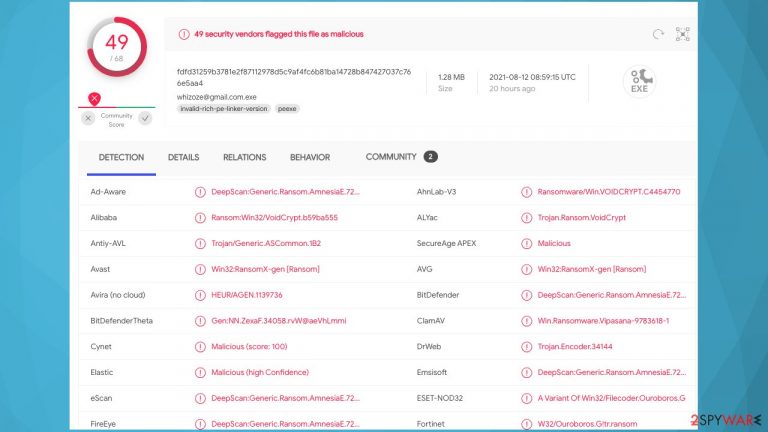Image resolution: width=768 pixels, height=432 pixels.
Task: Click 49 security vendors flagged banner text
Action: 279,34
